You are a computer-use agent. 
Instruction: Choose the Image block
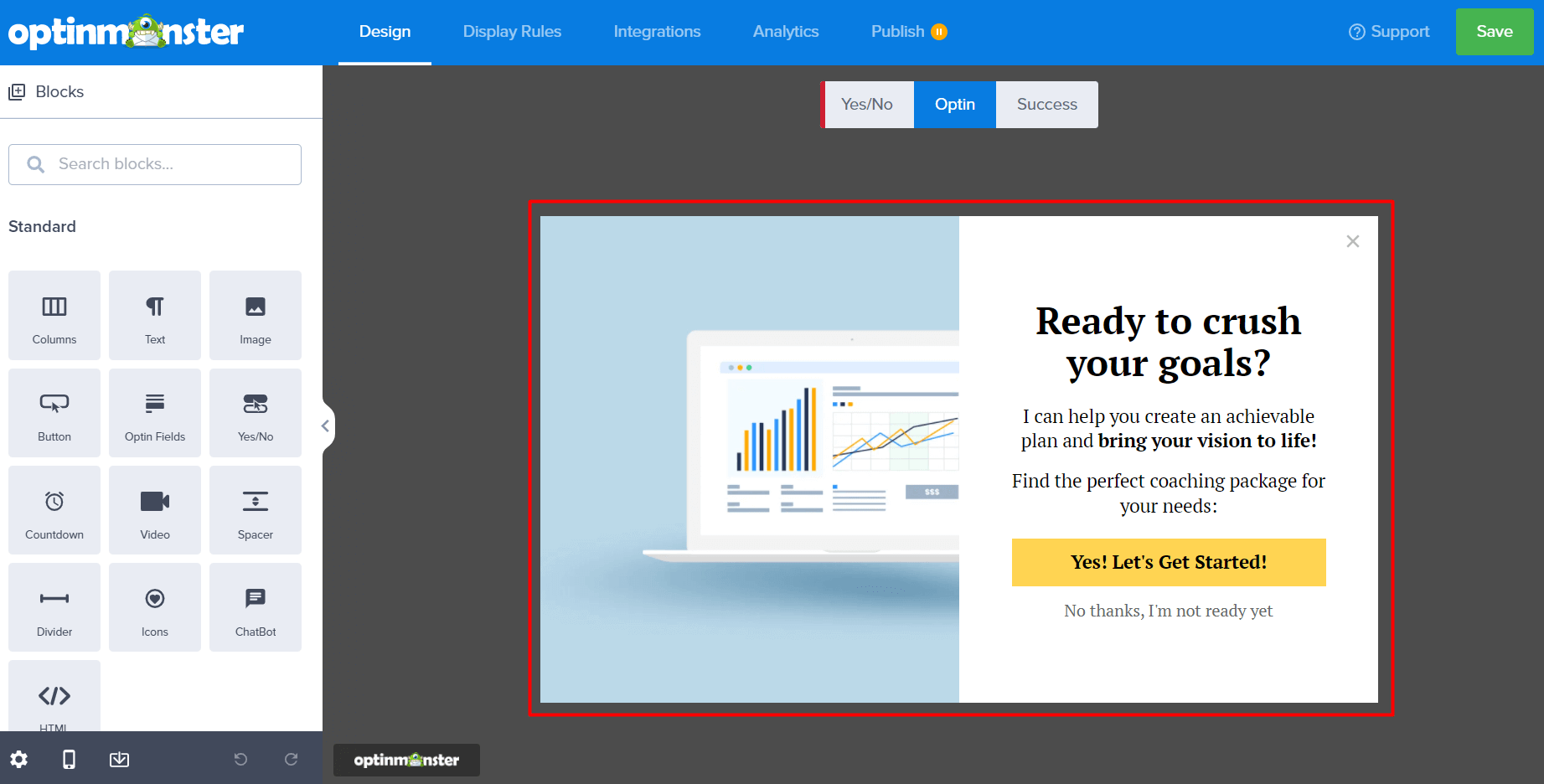tap(256, 316)
